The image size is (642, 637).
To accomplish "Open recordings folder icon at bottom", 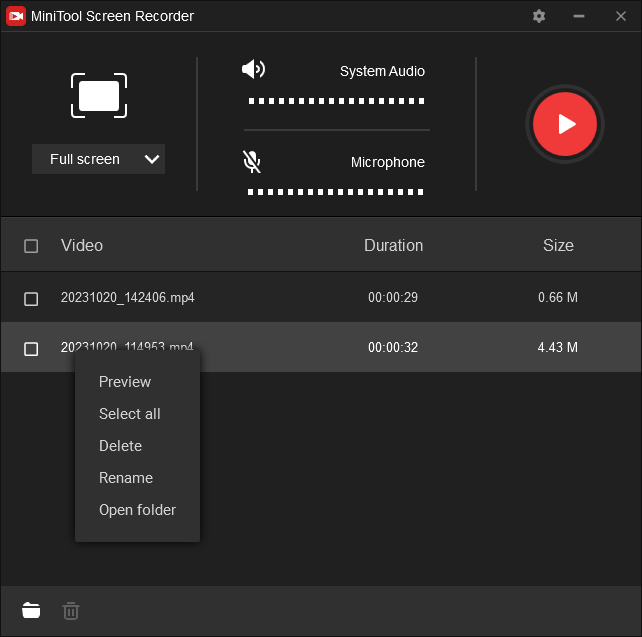I will click(31, 610).
